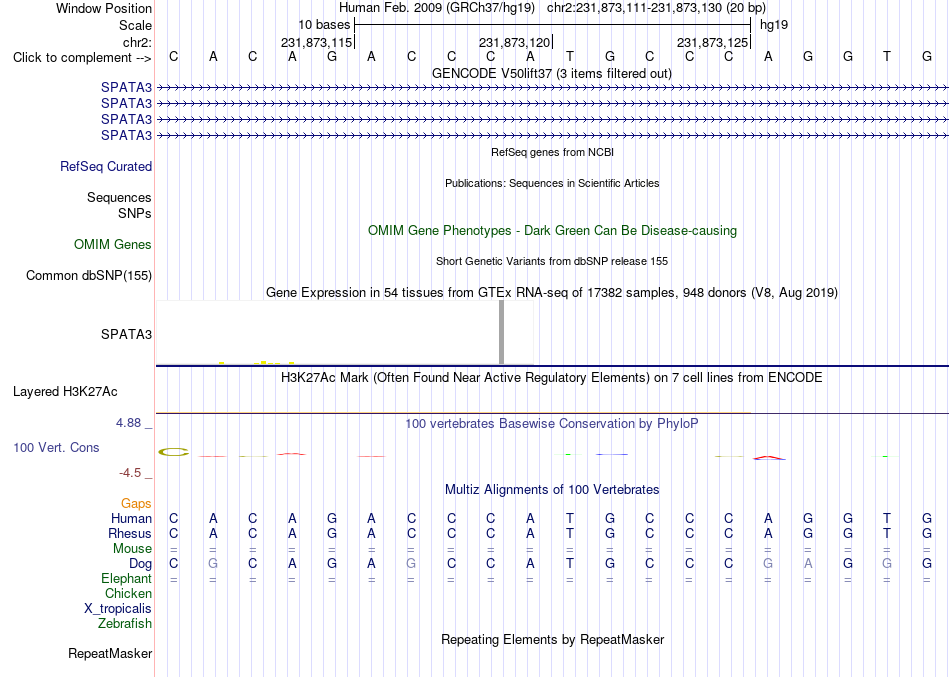Click the '100 Vert. Cons' track label
The image size is (950, 677).
click(x=56, y=447)
